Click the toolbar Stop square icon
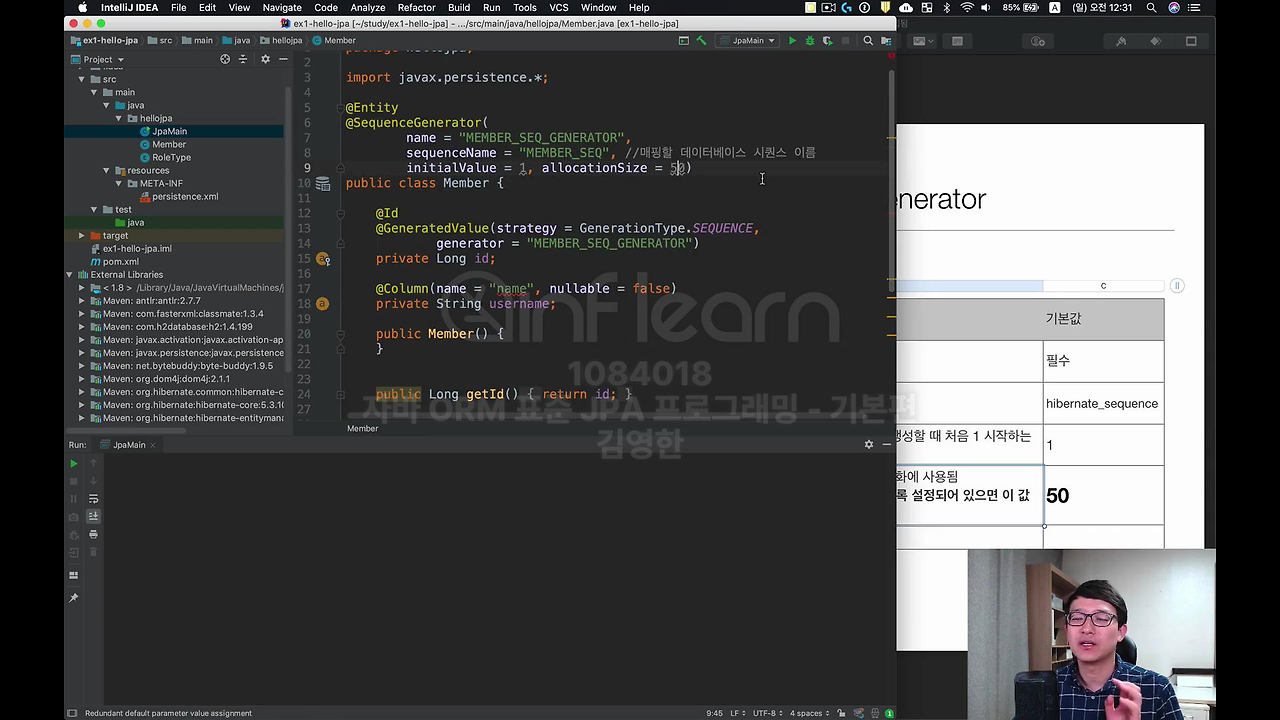 (x=845, y=41)
